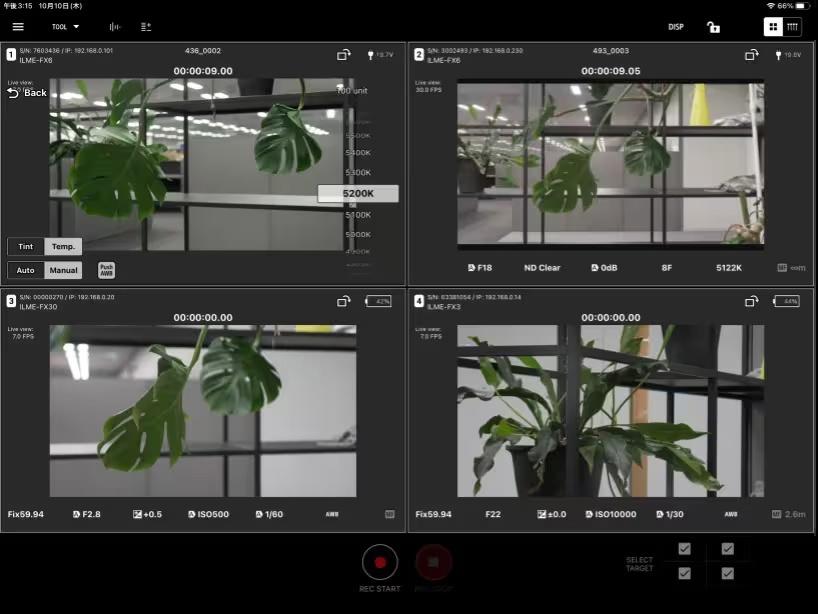
Task: Change camera 3 frame rate Fix59.94
Action: click(x=26, y=514)
